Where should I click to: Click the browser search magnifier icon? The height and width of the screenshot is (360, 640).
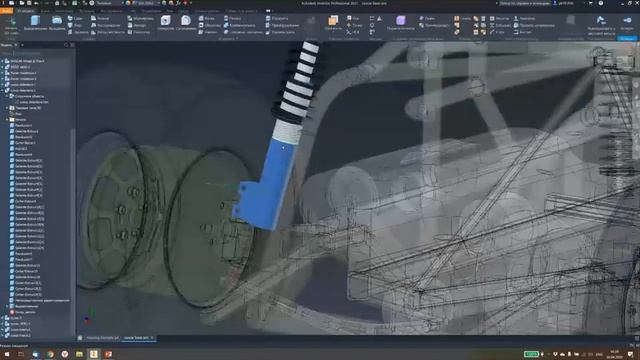(x=66, y=45)
